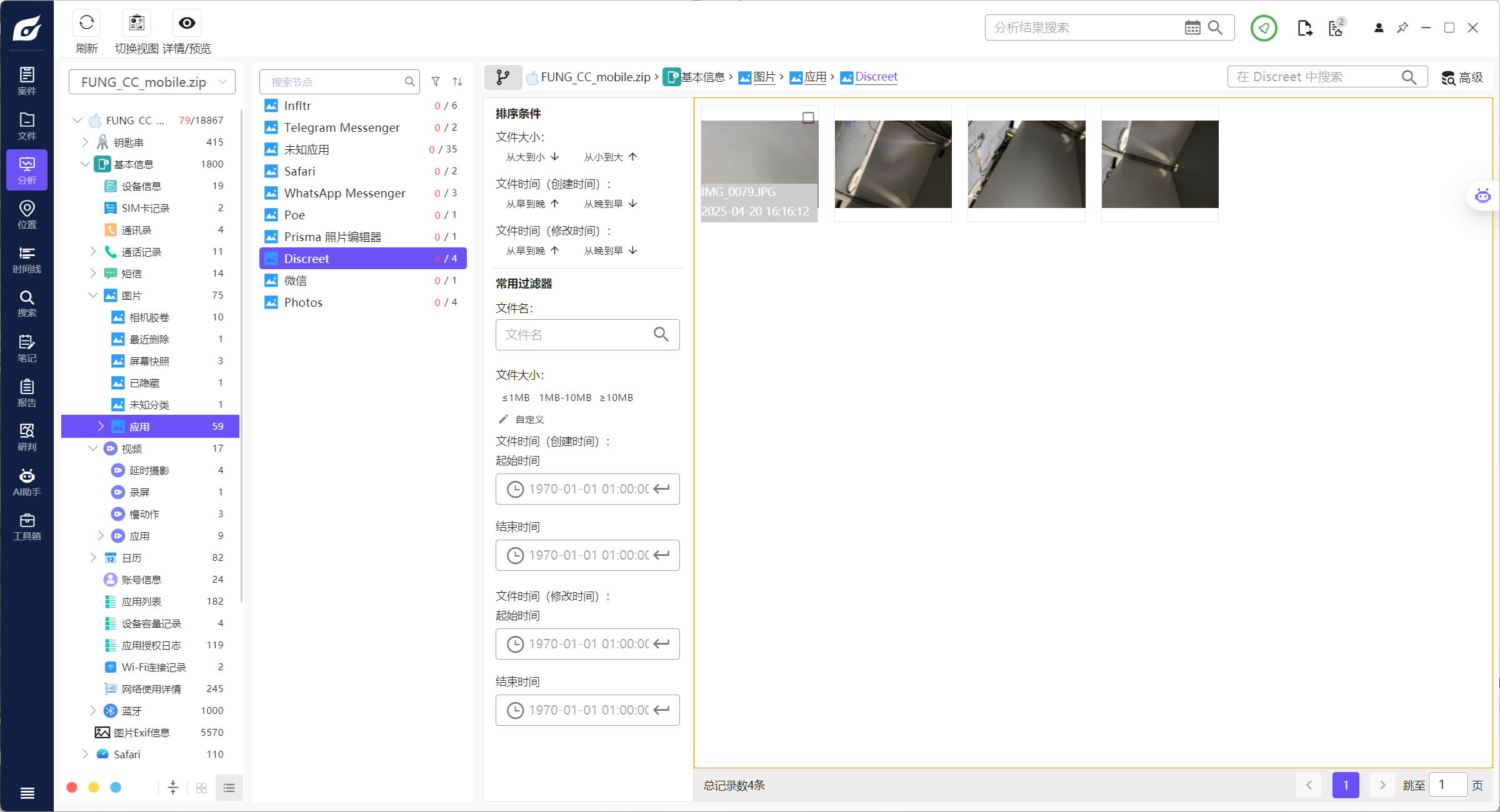
Task: Select the 图片Exif信息 tree item
Action: point(142,733)
